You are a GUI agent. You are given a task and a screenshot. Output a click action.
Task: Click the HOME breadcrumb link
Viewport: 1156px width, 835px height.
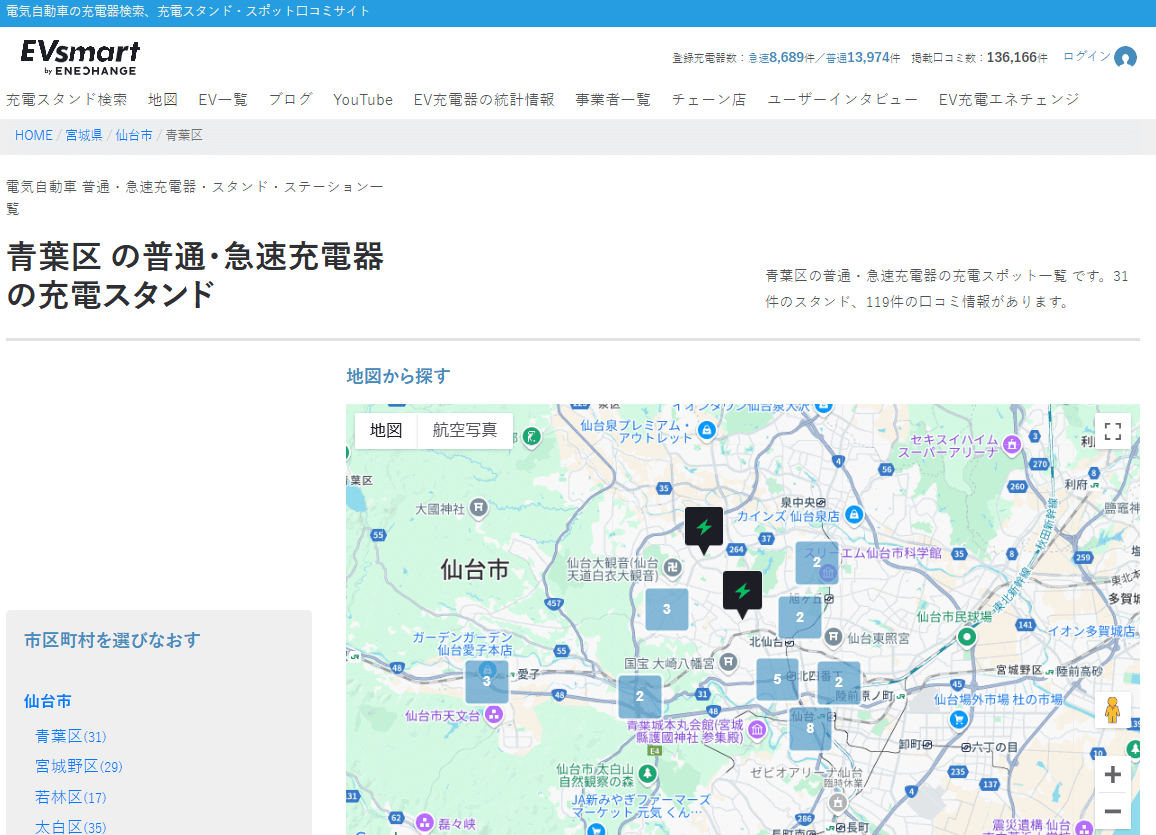(x=33, y=135)
